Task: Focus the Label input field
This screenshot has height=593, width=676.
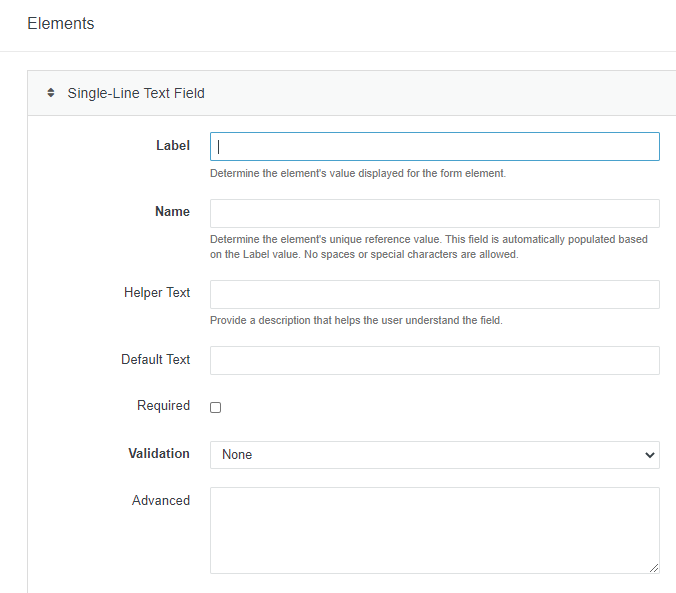Action: 434,146
